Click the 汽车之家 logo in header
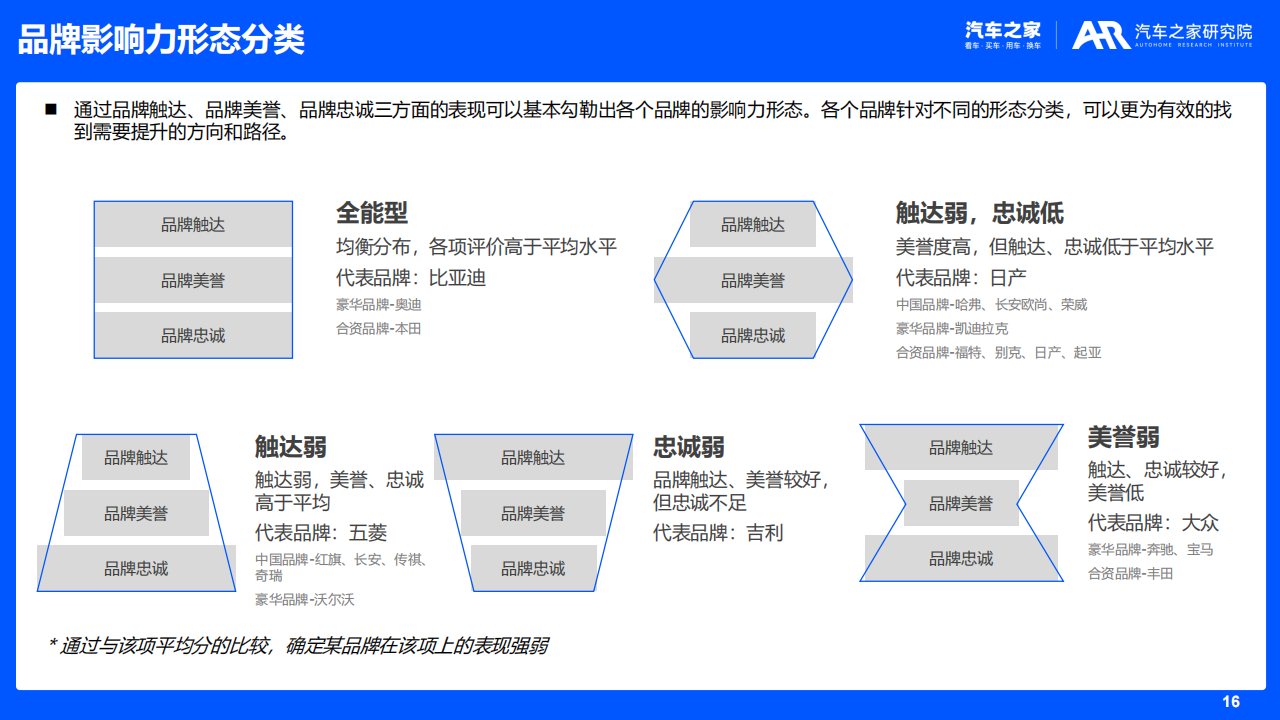The image size is (1280, 720). (x=1003, y=35)
